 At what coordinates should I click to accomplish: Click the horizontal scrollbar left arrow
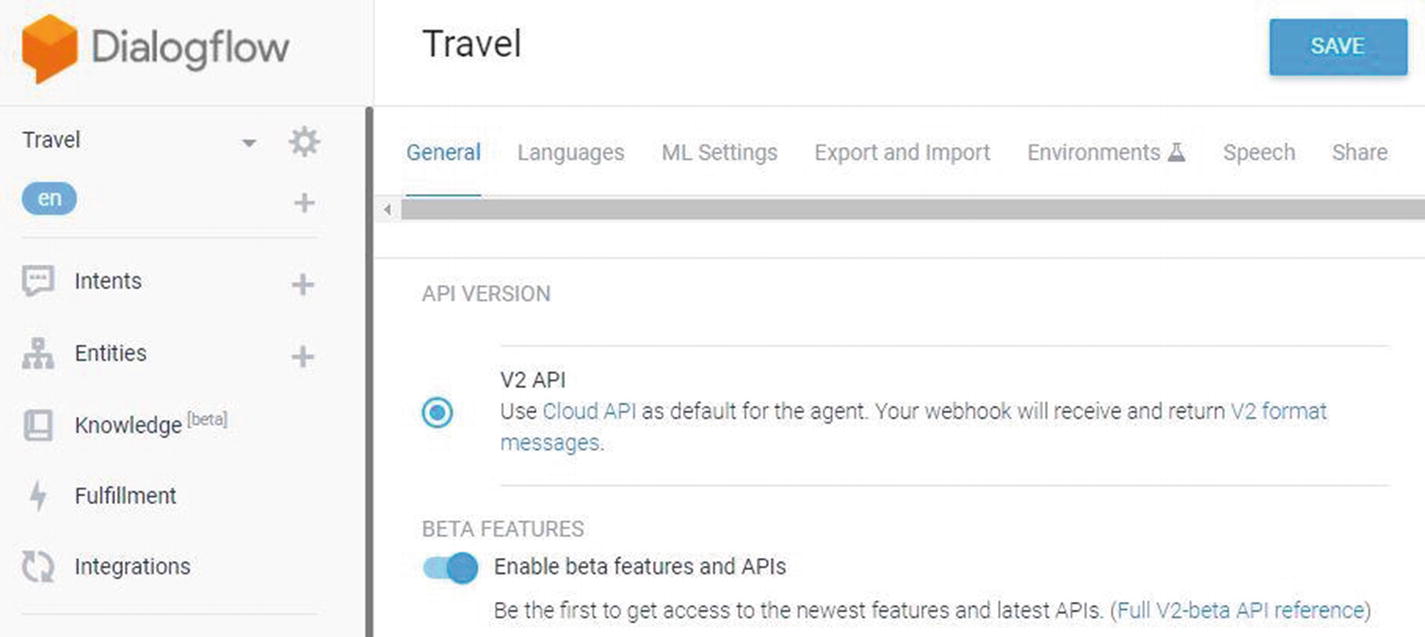tap(388, 210)
